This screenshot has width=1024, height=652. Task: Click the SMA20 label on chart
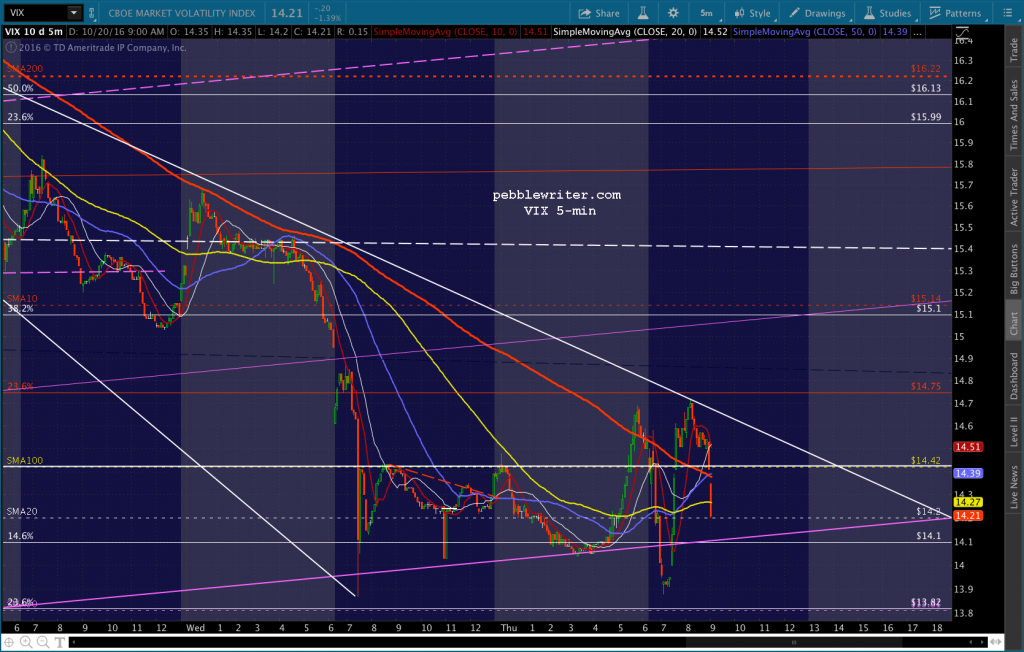tap(22, 512)
